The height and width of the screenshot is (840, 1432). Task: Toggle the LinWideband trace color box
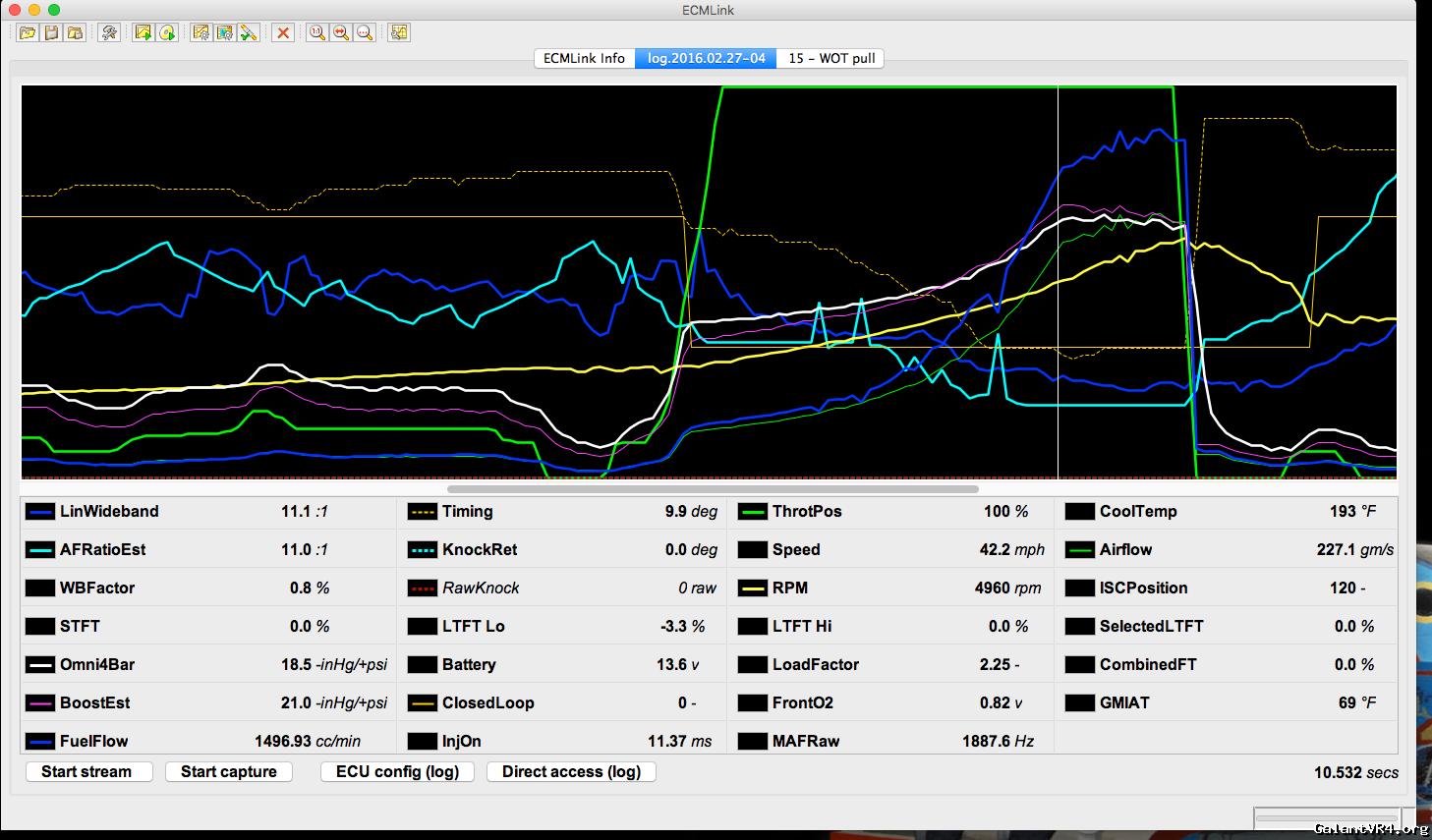click(x=40, y=512)
